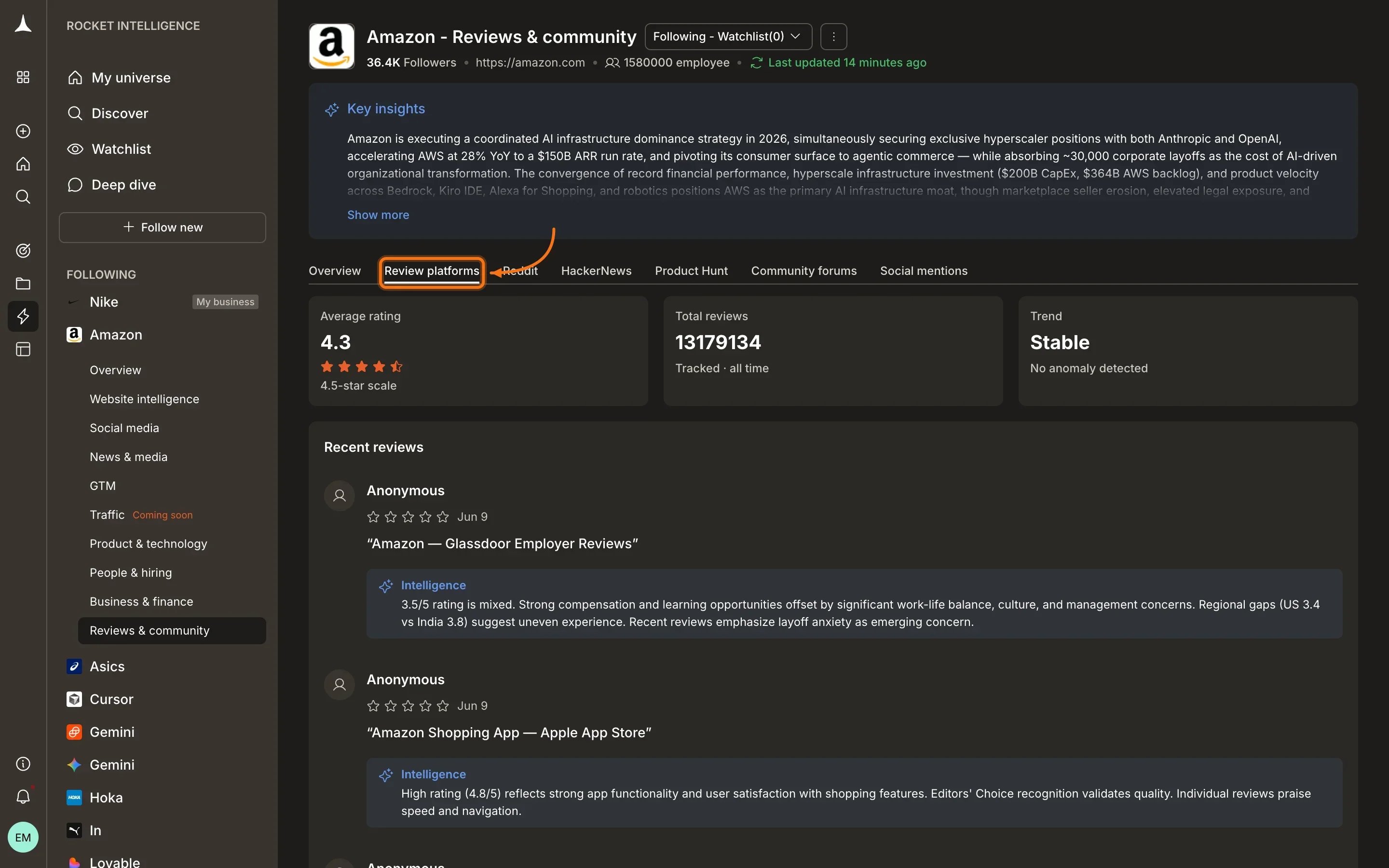Open the Following - Watchlist(0) dropdown
The height and width of the screenshot is (868, 1389).
tap(728, 37)
